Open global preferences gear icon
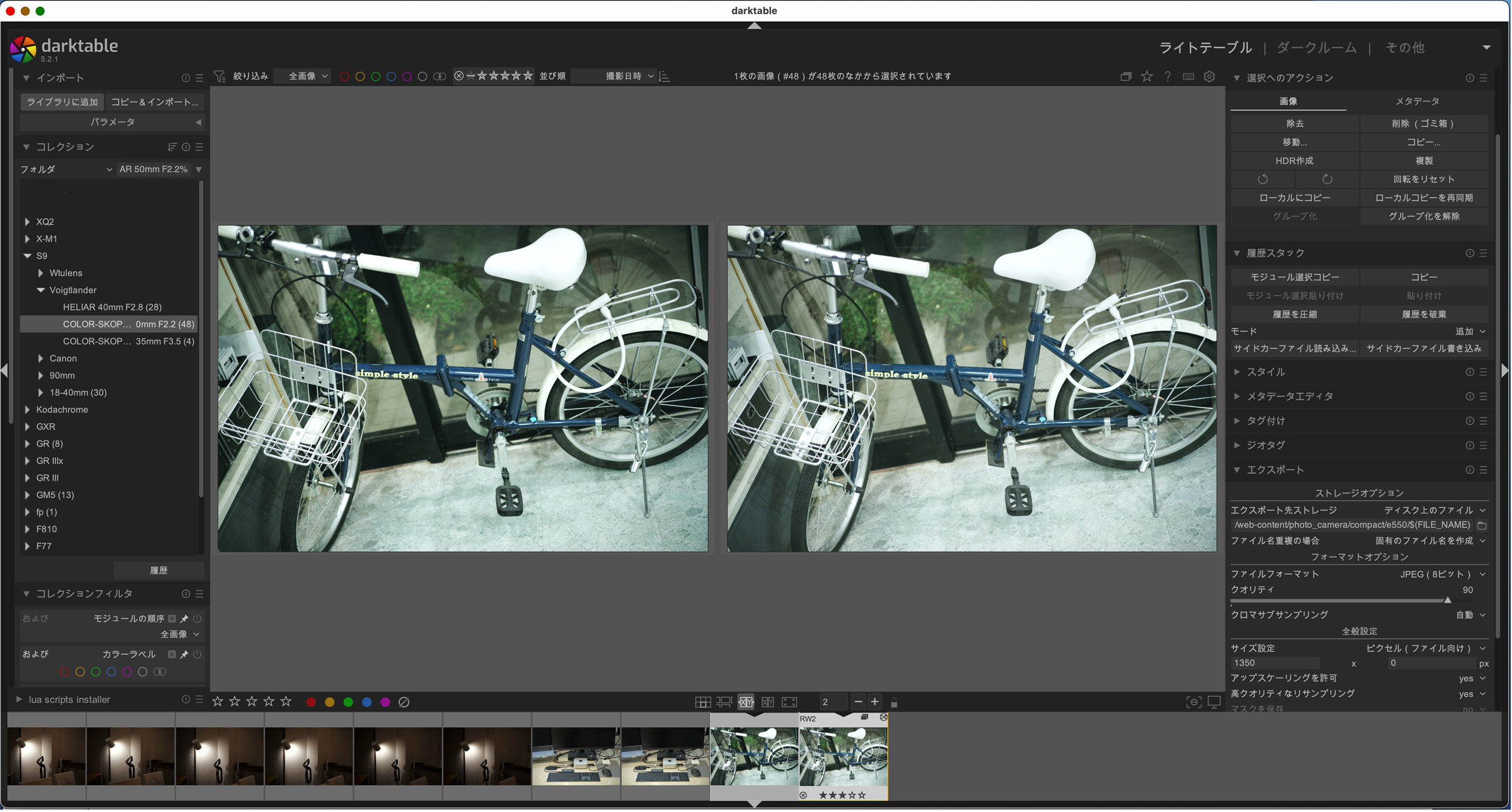Viewport: 1512px width, 812px height. click(1210, 77)
